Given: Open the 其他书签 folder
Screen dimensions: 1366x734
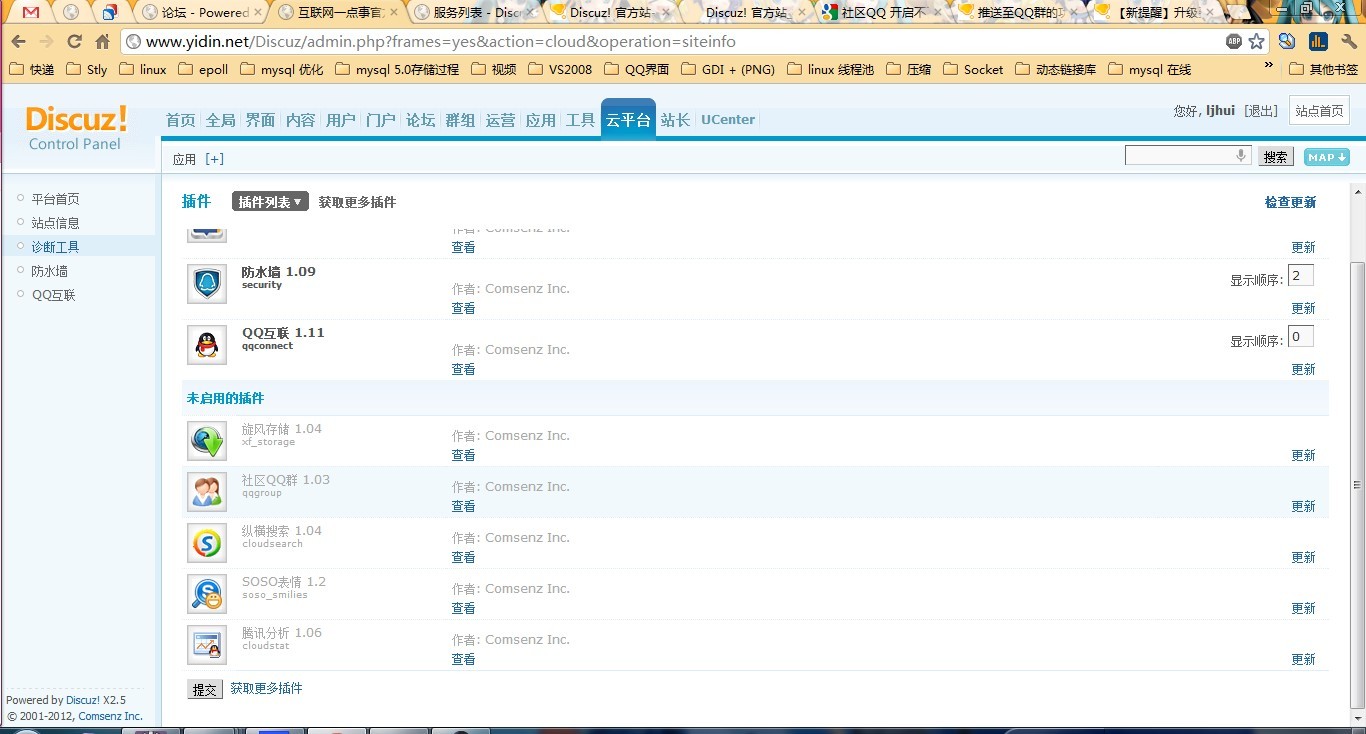Looking at the screenshot, I should pyautogui.click(x=1324, y=69).
